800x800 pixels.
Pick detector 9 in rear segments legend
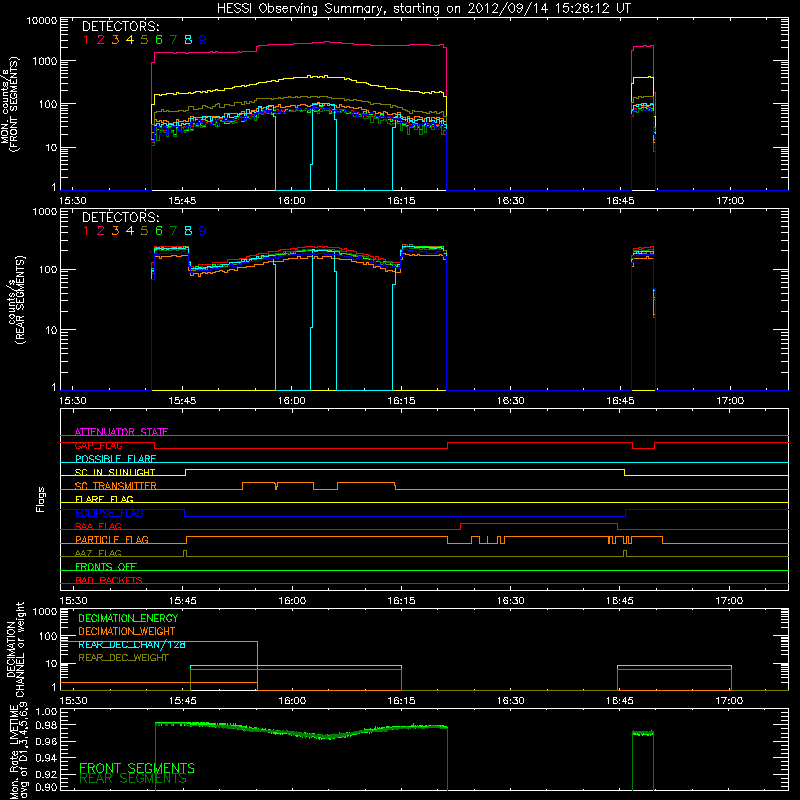click(203, 231)
